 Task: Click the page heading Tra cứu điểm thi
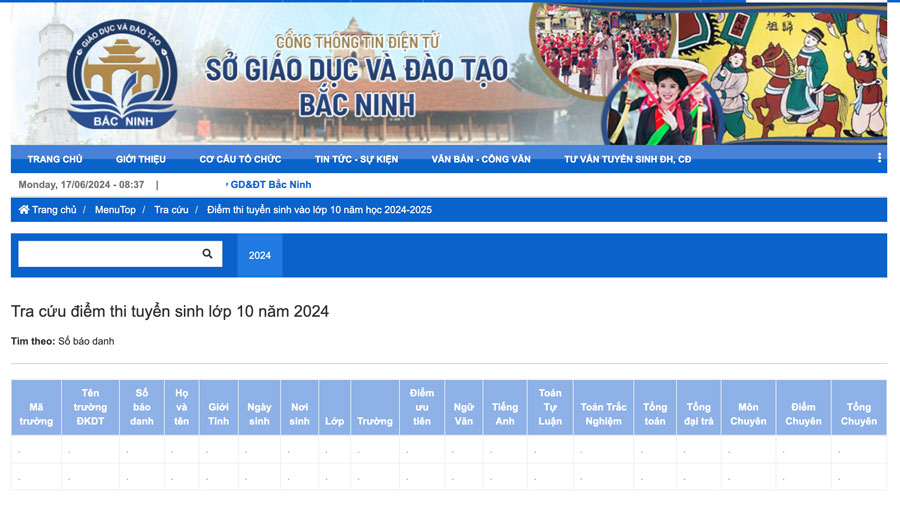(x=170, y=311)
